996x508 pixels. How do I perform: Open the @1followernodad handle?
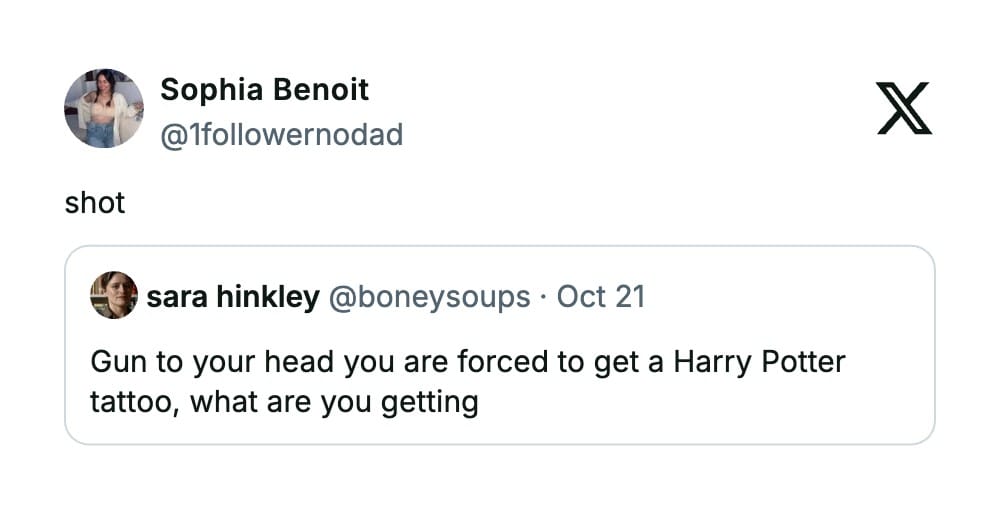click(x=281, y=134)
